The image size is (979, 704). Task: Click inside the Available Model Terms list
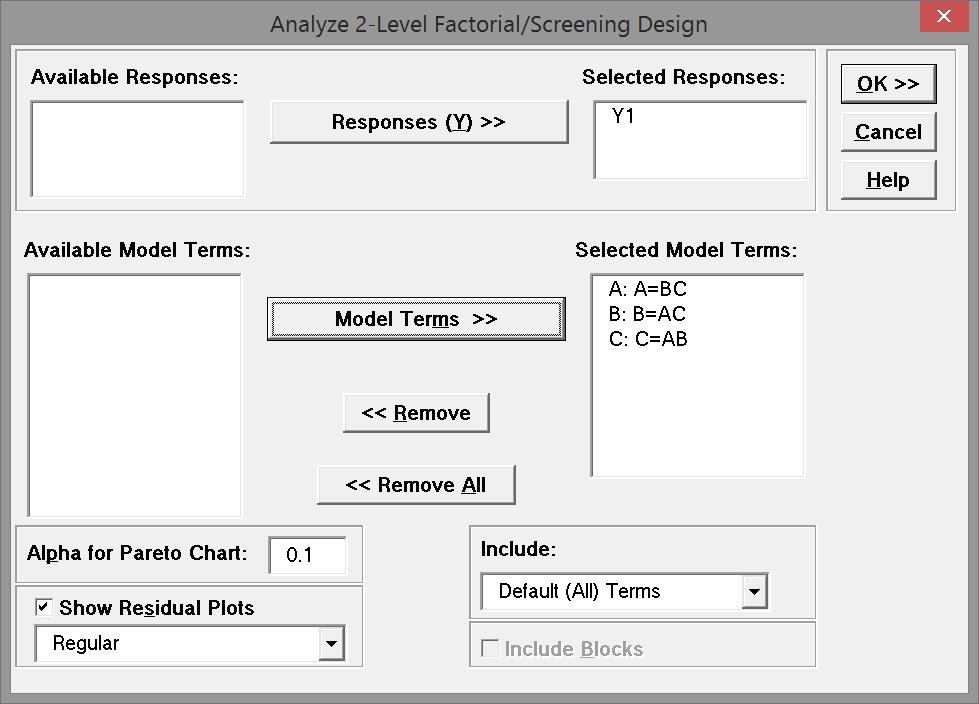point(134,395)
